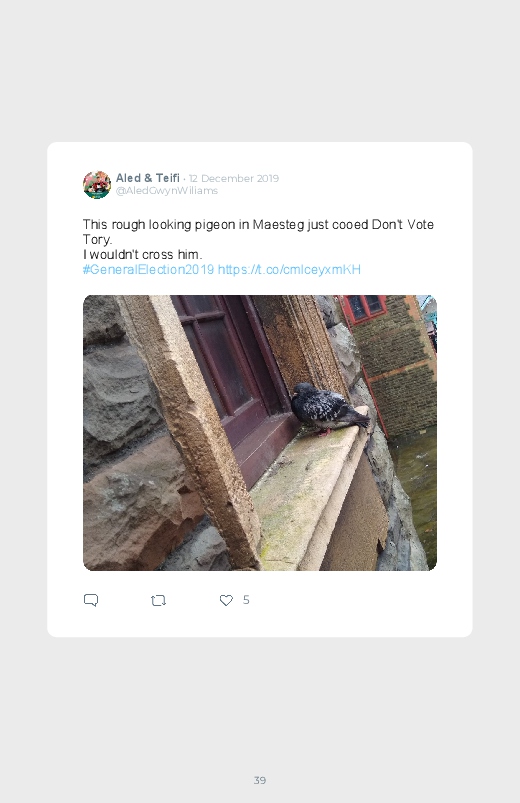Click the page number 39
Image resolution: width=520 pixels, height=803 pixels.
pos(260,780)
